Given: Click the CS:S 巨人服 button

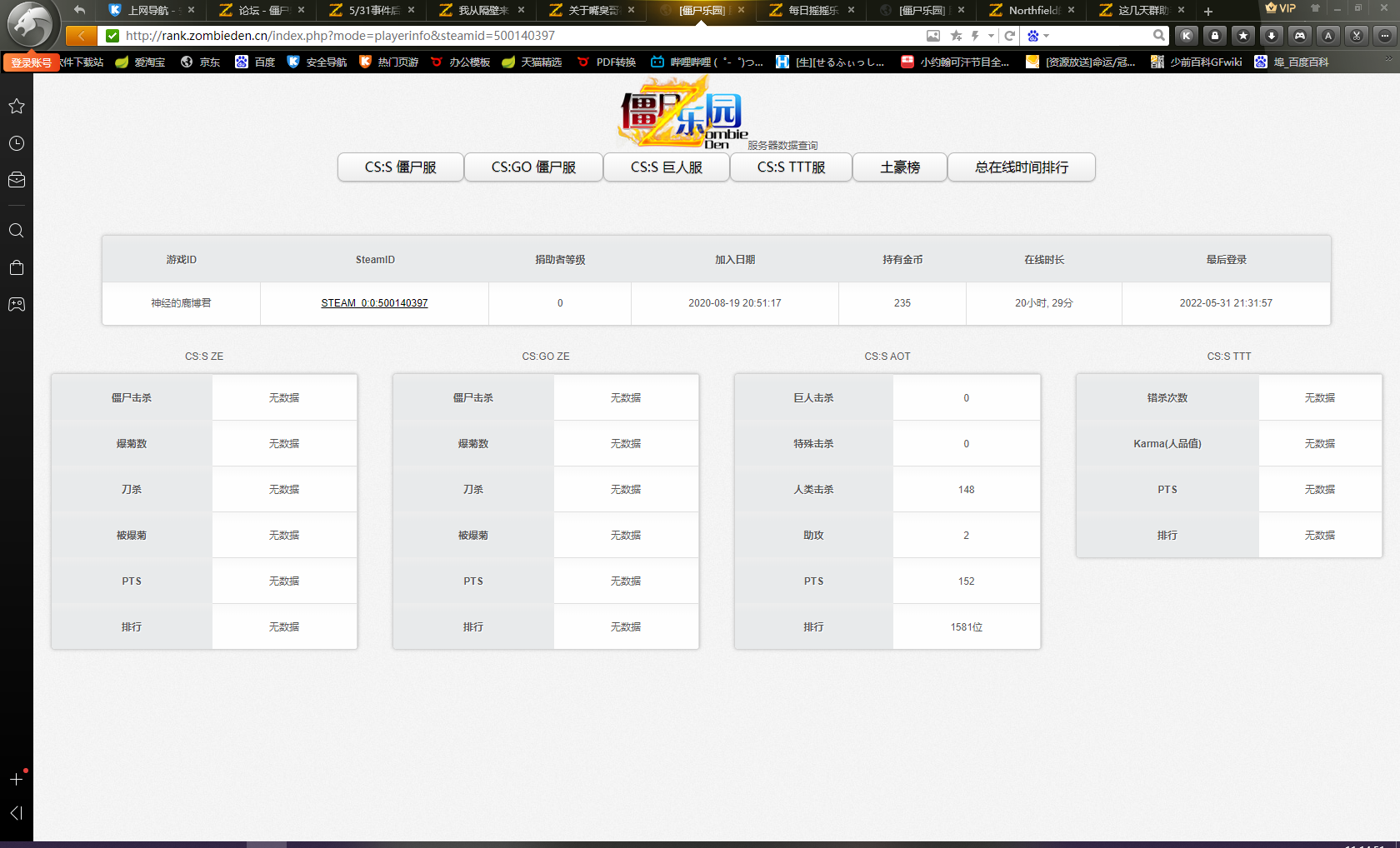Looking at the screenshot, I should coord(667,167).
